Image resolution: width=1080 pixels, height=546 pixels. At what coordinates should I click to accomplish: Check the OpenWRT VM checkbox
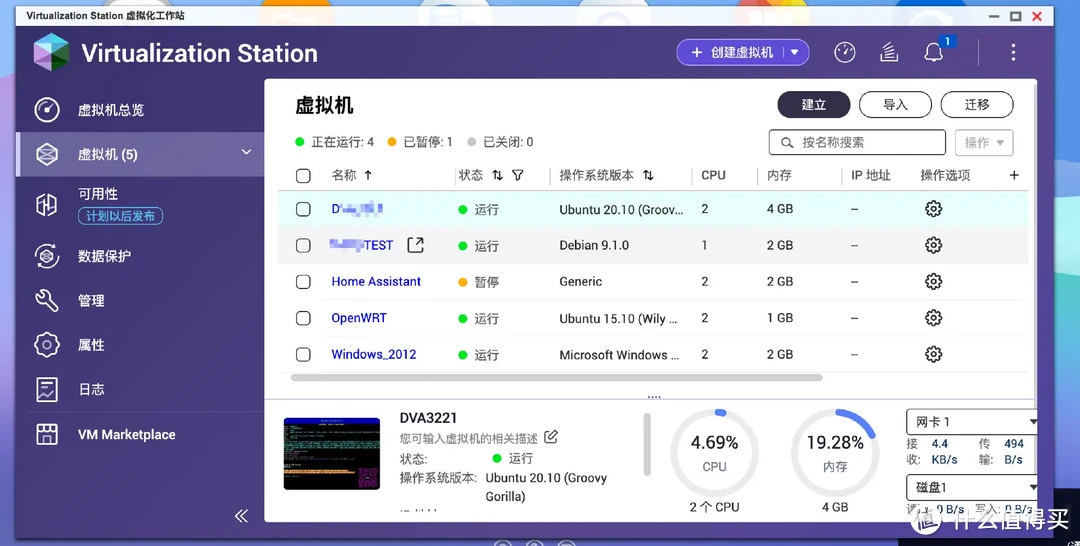point(303,318)
